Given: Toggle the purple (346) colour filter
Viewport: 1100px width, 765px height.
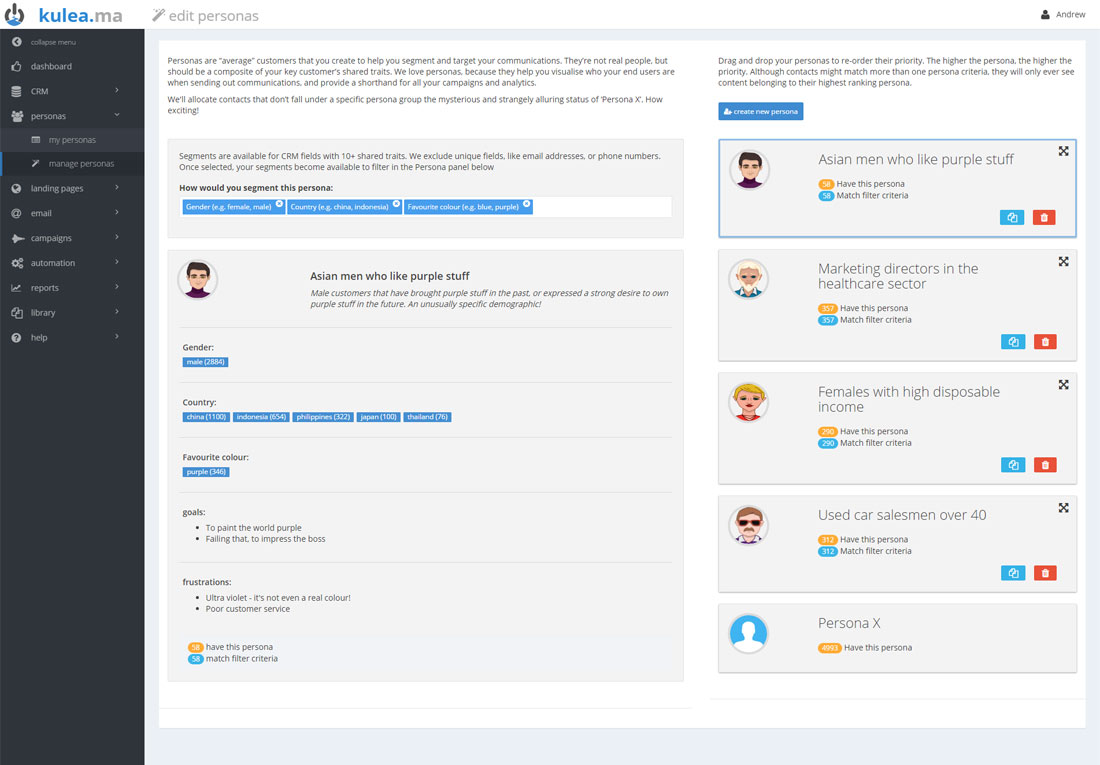Looking at the screenshot, I should (x=206, y=472).
